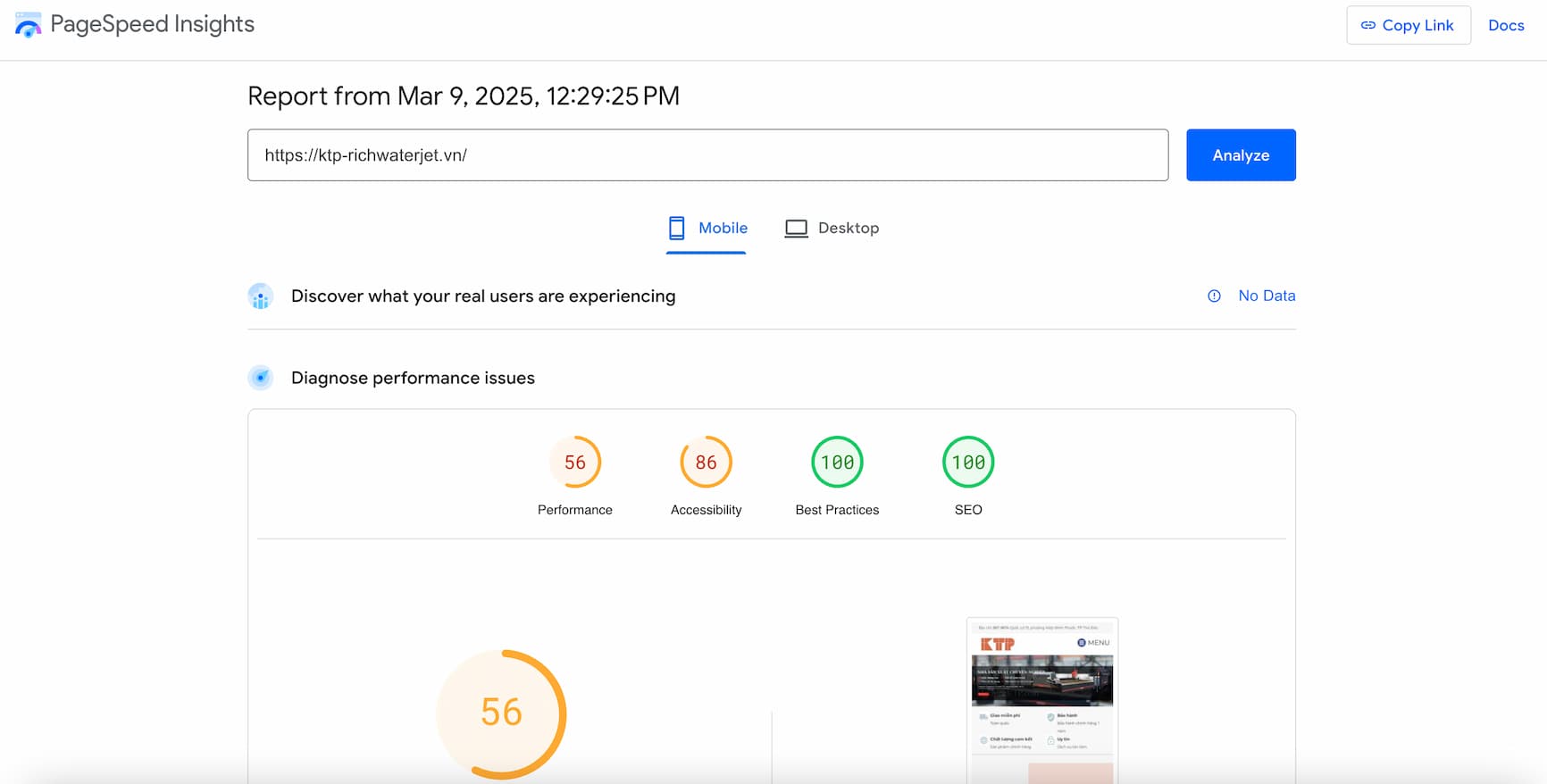
Task: Select the Accessibility score gauge 86
Action: (706, 462)
